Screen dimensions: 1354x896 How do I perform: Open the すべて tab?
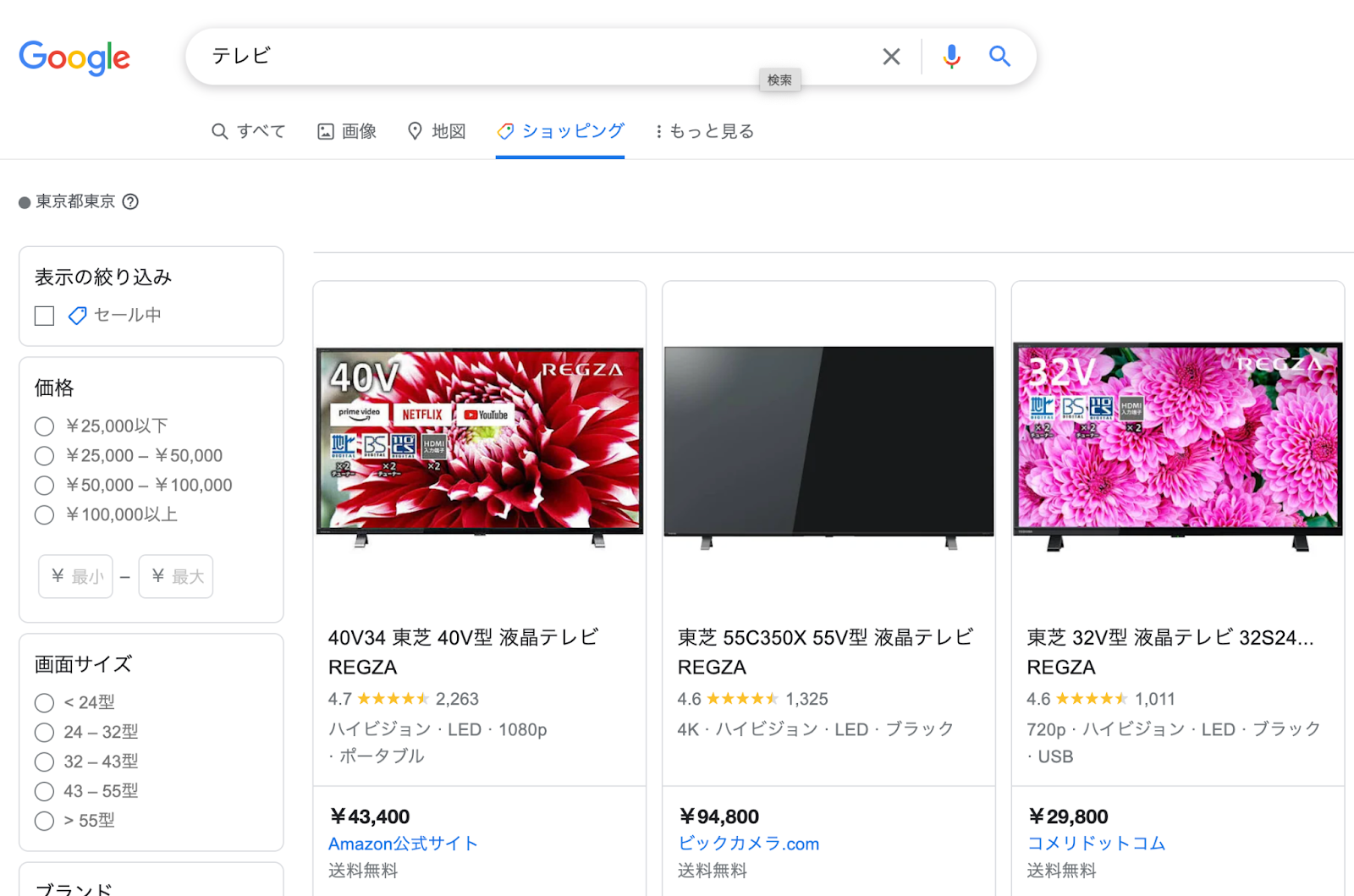[249, 131]
